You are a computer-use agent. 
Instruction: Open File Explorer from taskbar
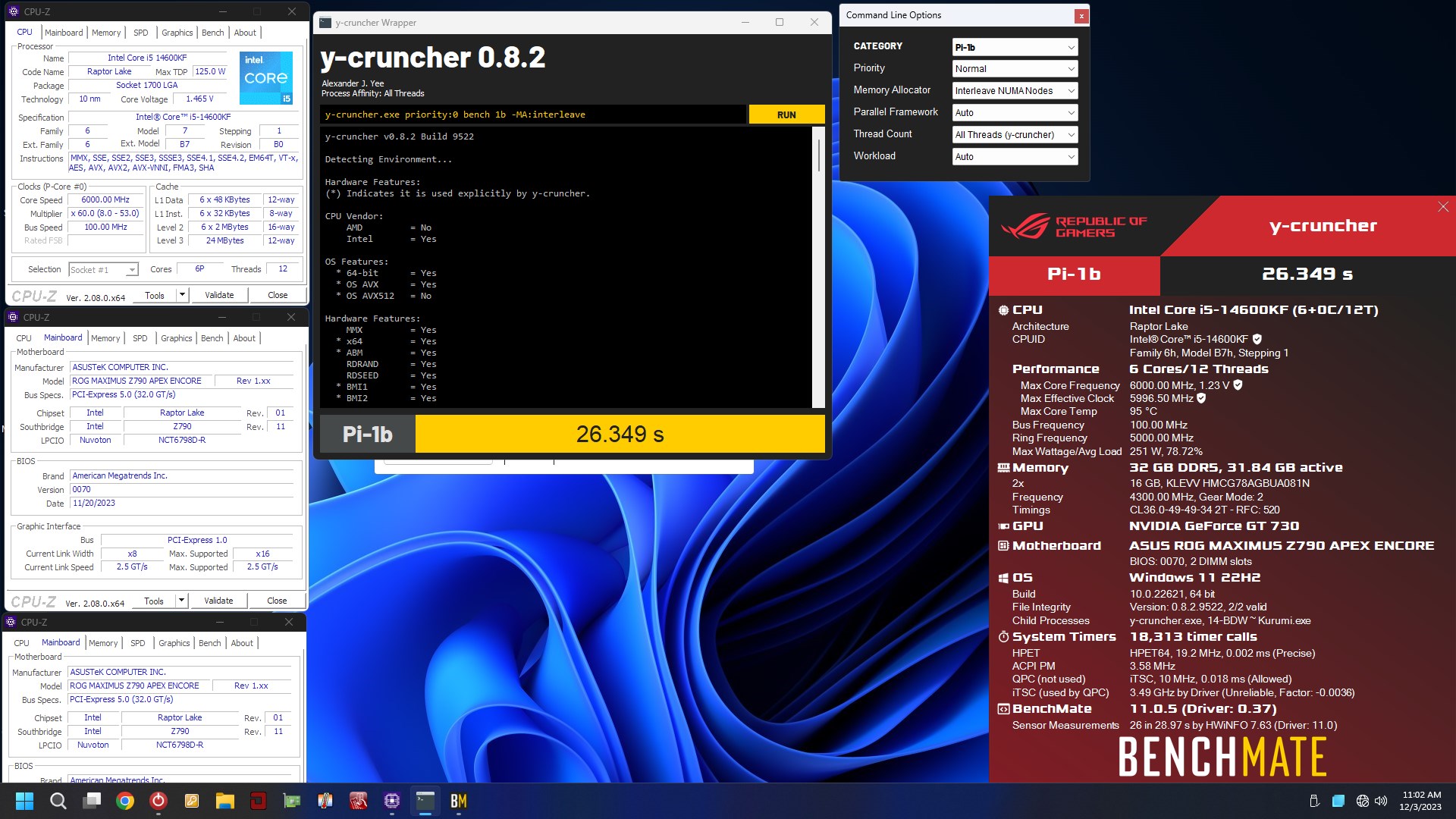click(x=225, y=801)
